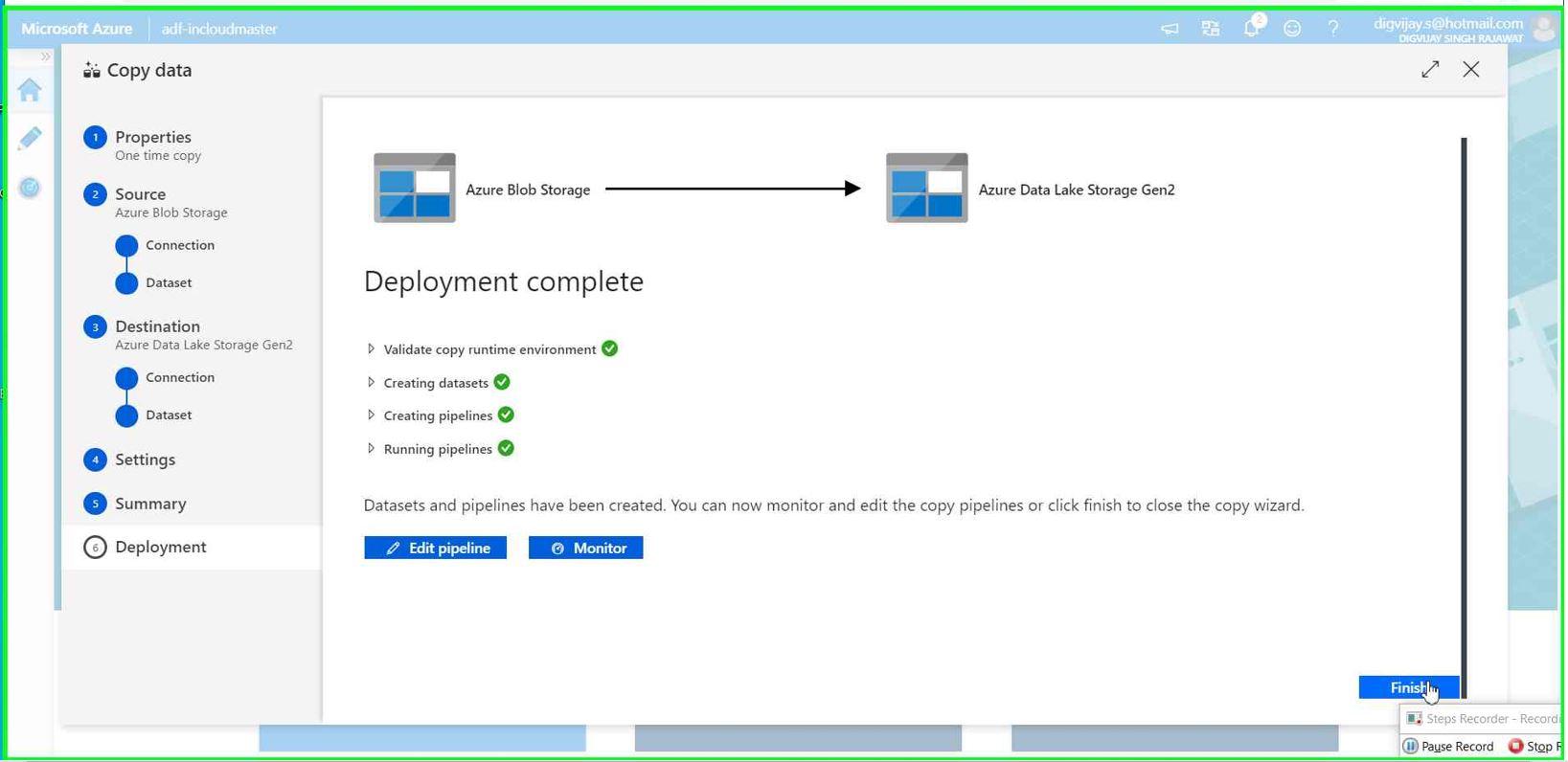The height and width of the screenshot is (762, 1568).
Task: Expand Copy data panel to full screen
Action: (1430, 69)
